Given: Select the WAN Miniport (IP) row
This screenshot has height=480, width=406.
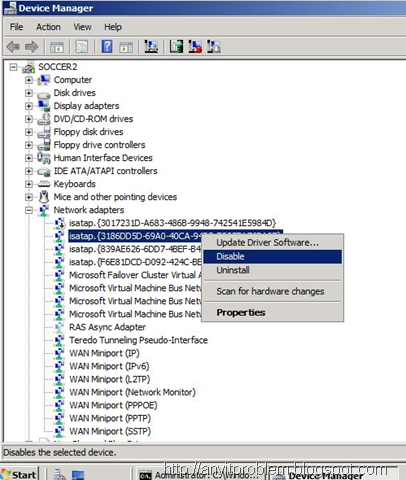Looking at the screenshot, I should click(104, 353).
